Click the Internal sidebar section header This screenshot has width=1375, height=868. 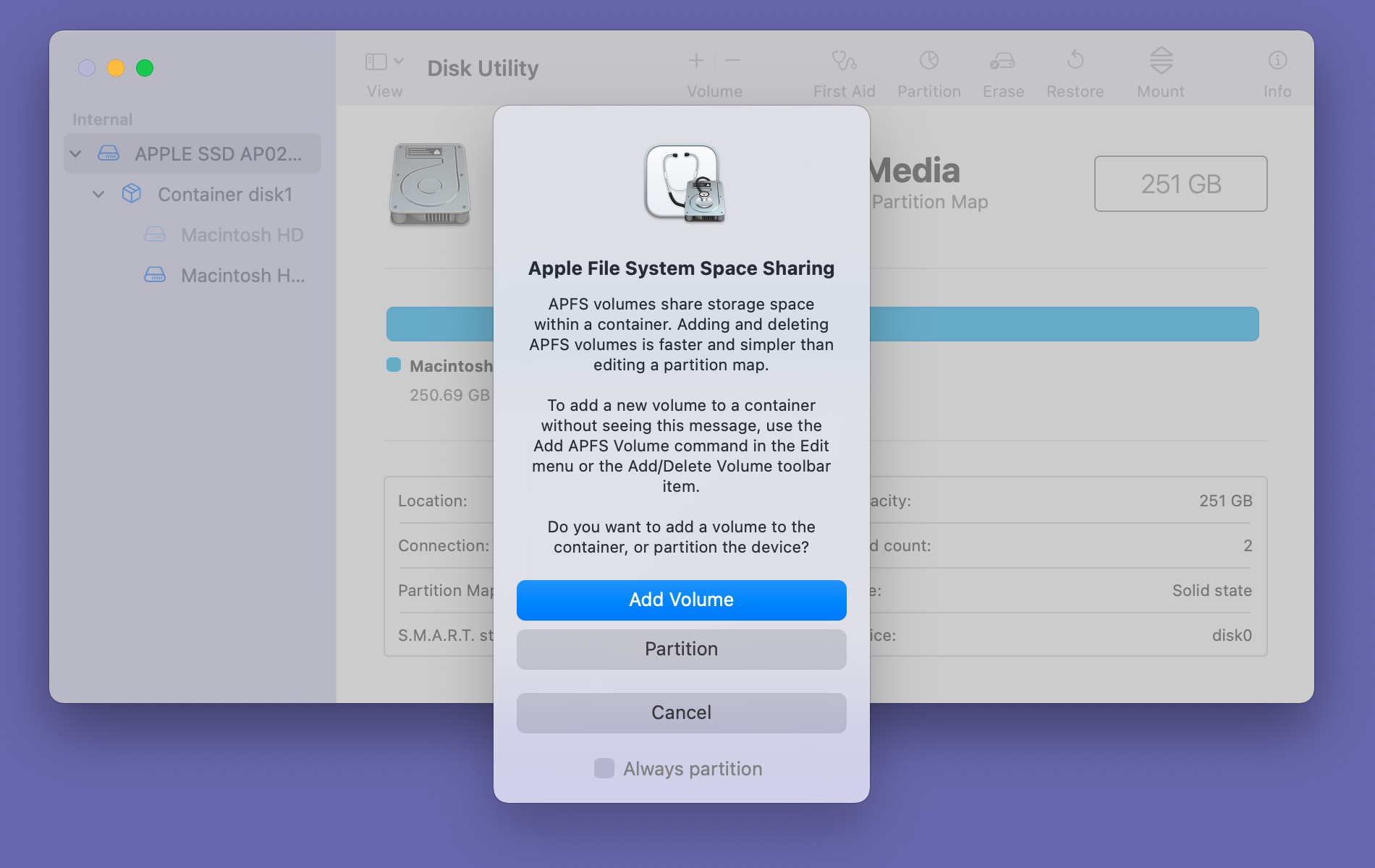click(x=102, y=119)
